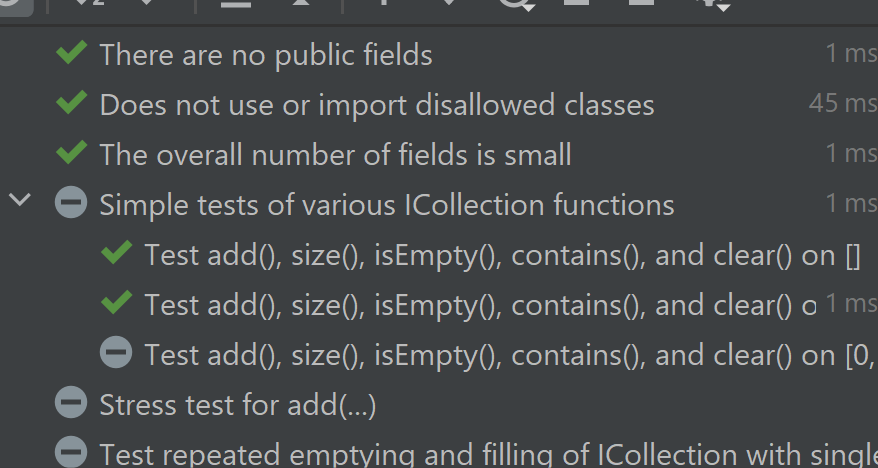The width and height of the screenshot is (878, 468).
Task: Click the ignored-status icon beside "Simple tests of various ICollection functions"
Action: click(71, 204)
